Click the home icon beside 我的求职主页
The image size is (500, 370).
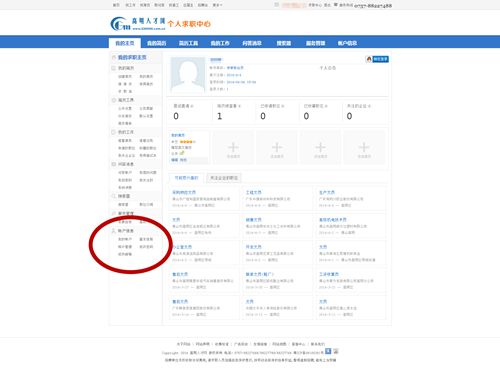point(114,57)
